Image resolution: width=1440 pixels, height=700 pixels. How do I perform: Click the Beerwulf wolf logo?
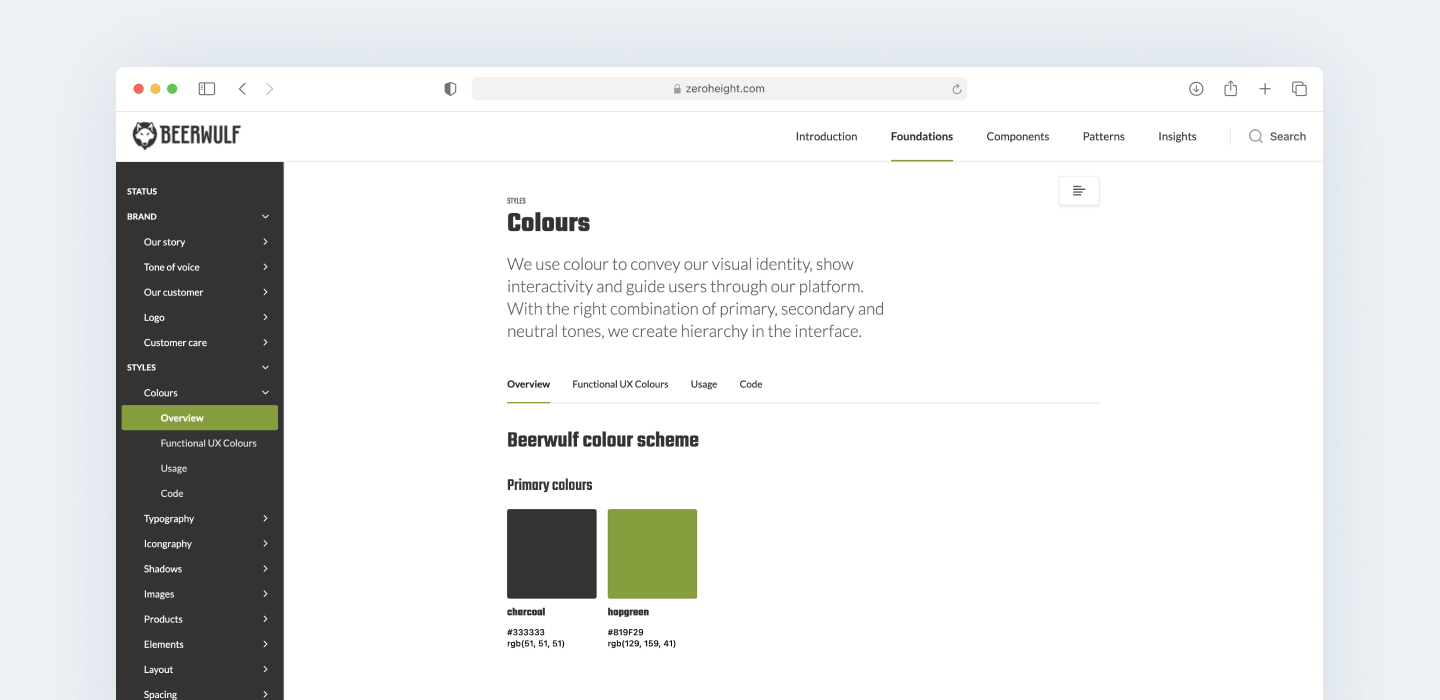coord(144,134)
